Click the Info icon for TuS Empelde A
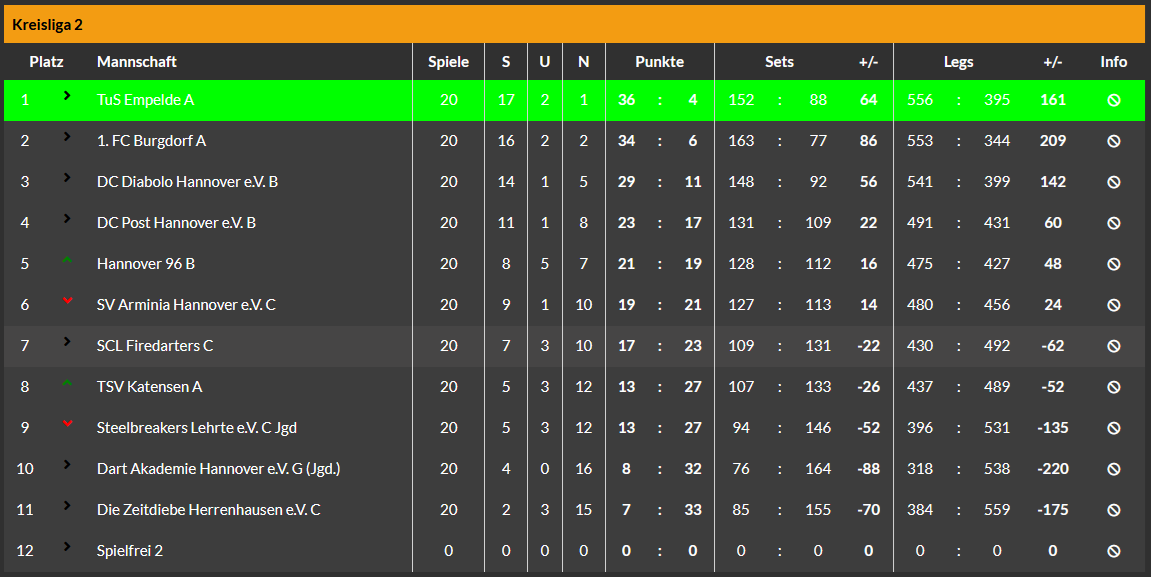The width and height of the screenshot is (1151, 577). click(1114, 100)
